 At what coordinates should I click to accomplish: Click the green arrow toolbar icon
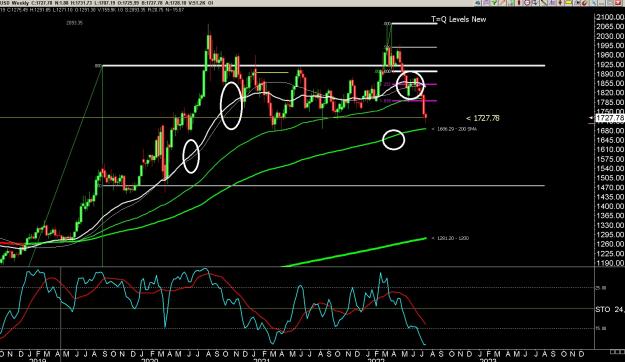(494, 2)
